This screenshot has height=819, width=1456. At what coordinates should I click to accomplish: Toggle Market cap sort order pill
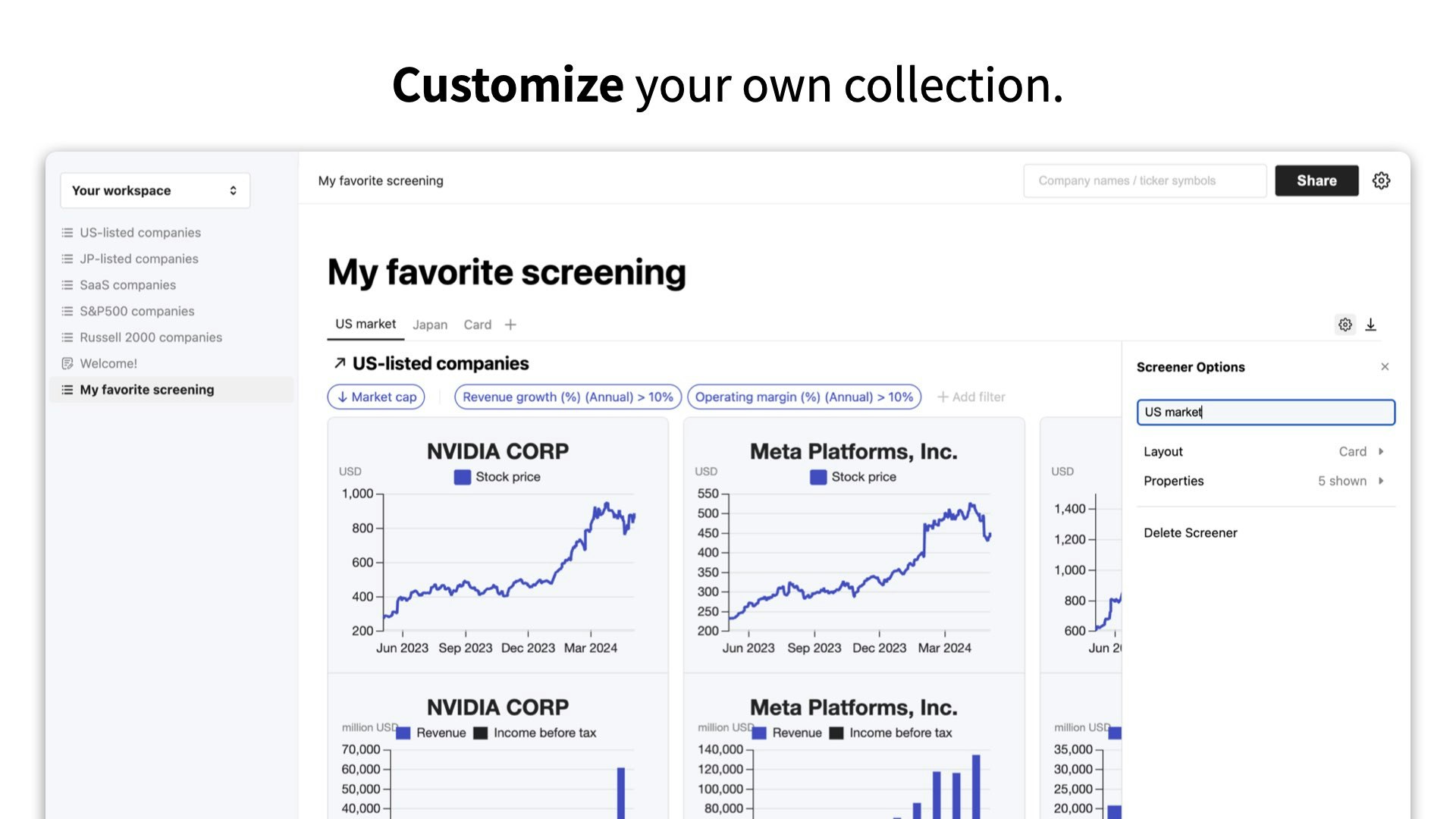tap(376, 397)
